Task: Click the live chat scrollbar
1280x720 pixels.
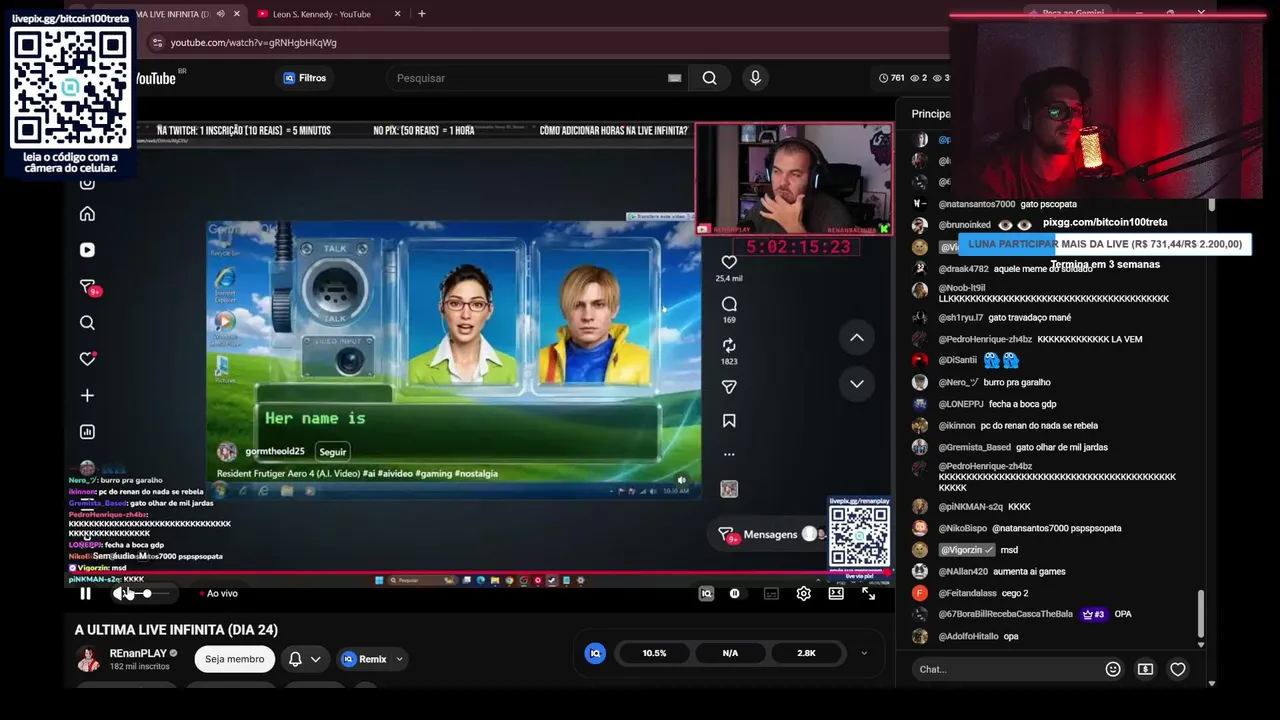Action: tap(1201, 612)
